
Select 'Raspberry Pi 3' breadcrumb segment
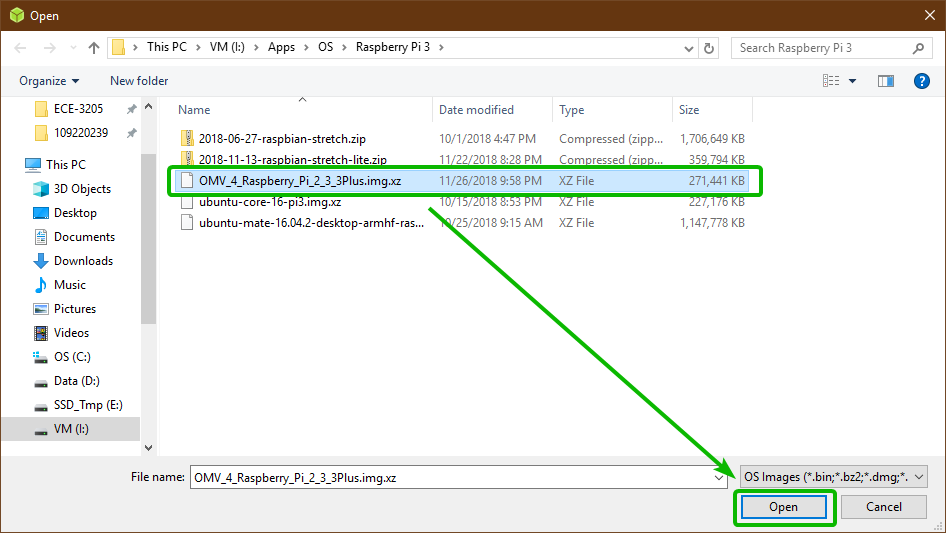pyautogui.click(x=393, y=47)
